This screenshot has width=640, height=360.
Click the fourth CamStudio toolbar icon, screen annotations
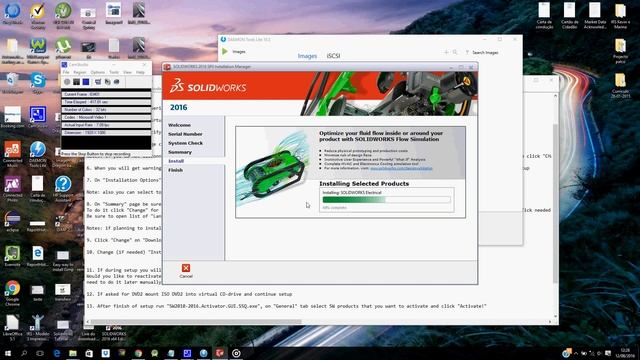(98, 82)
